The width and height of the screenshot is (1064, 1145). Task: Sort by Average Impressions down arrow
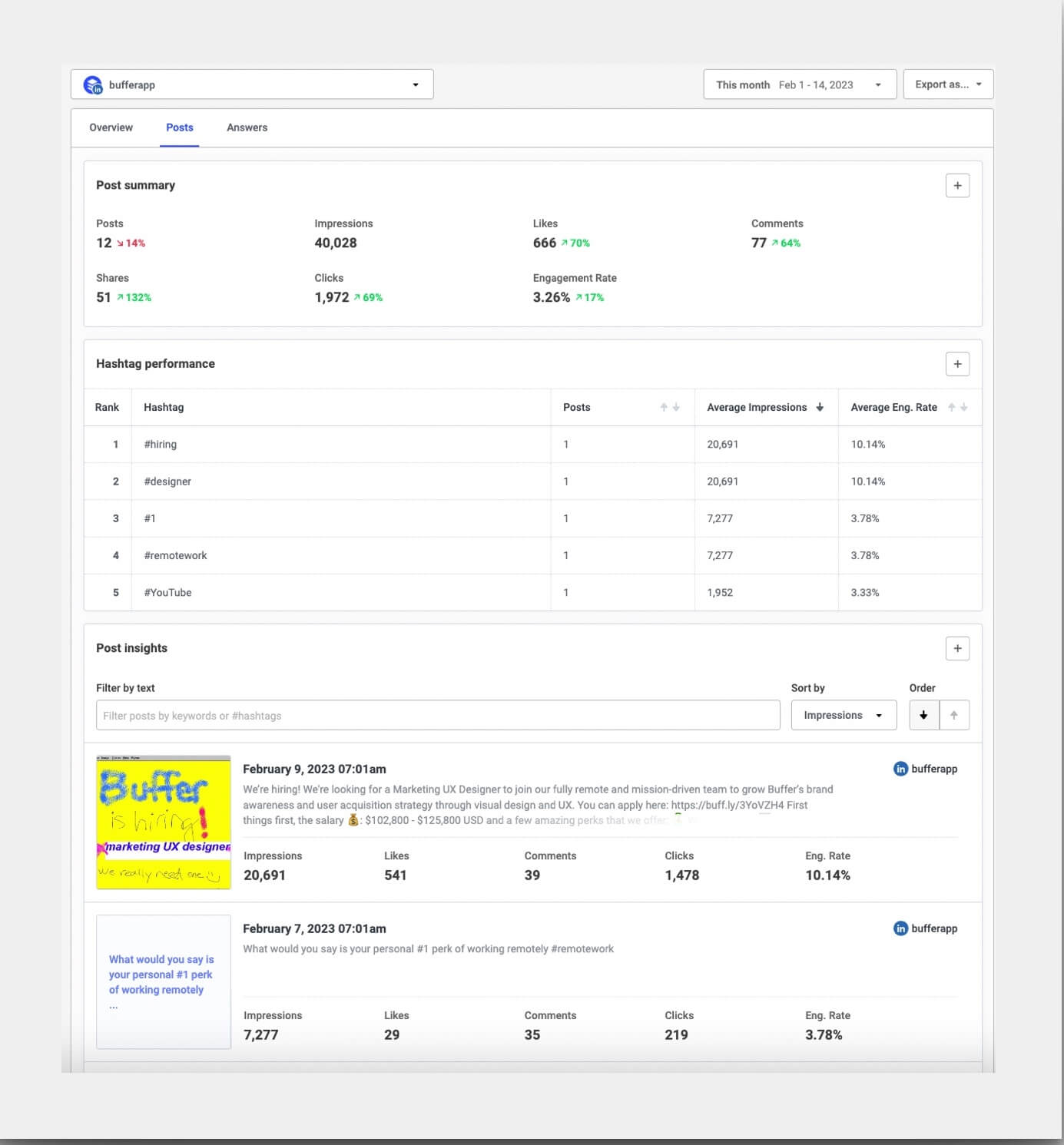[820, 407]
